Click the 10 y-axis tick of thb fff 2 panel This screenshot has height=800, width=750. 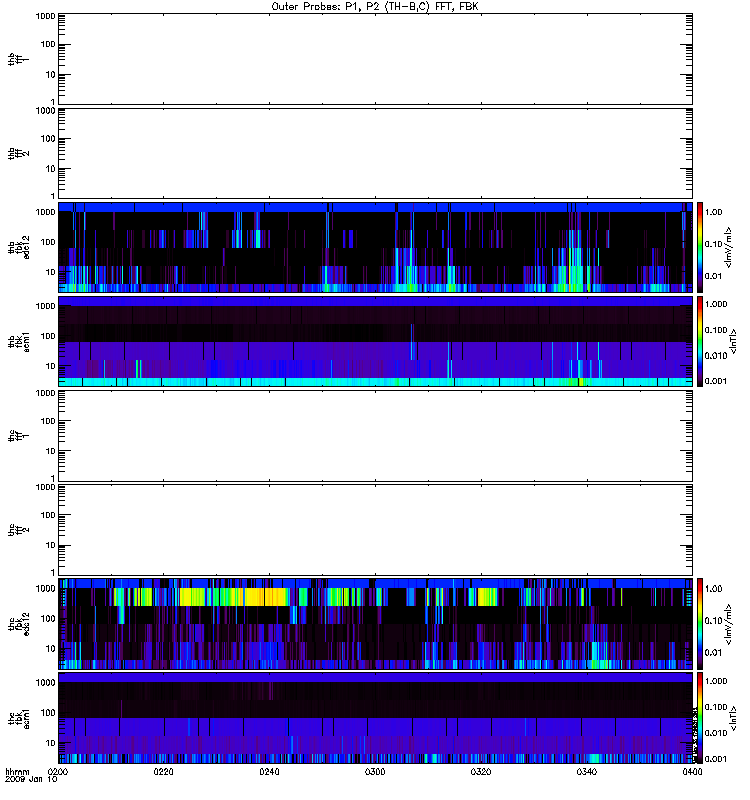[50, 169]
